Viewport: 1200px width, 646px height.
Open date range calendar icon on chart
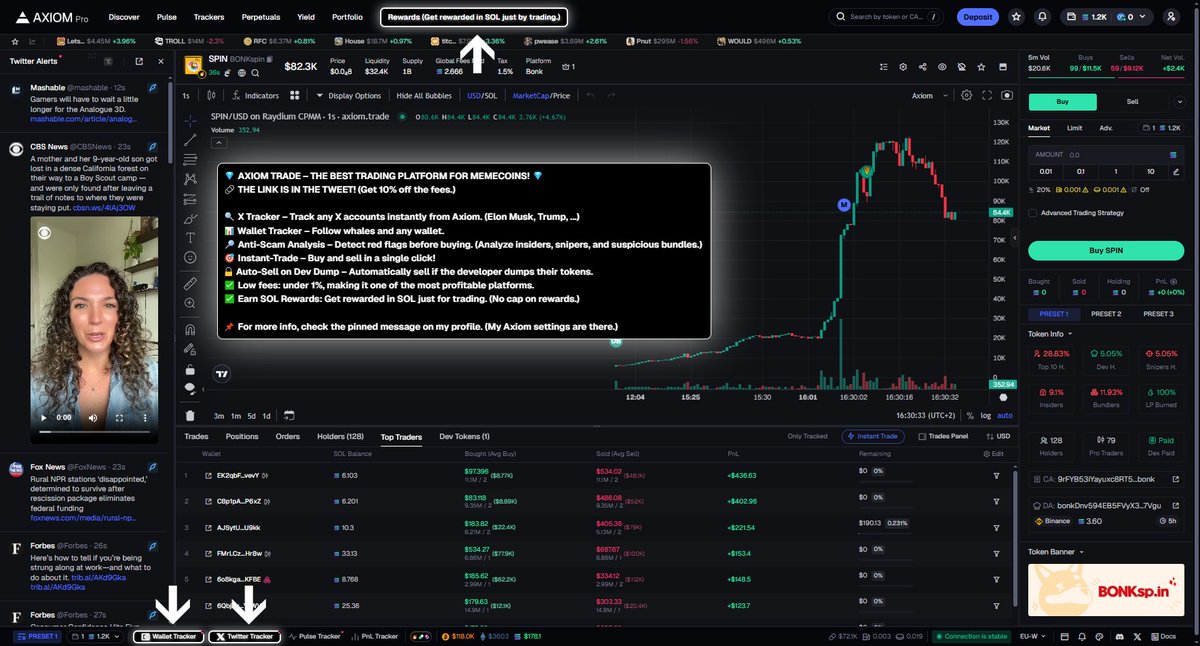289,415
